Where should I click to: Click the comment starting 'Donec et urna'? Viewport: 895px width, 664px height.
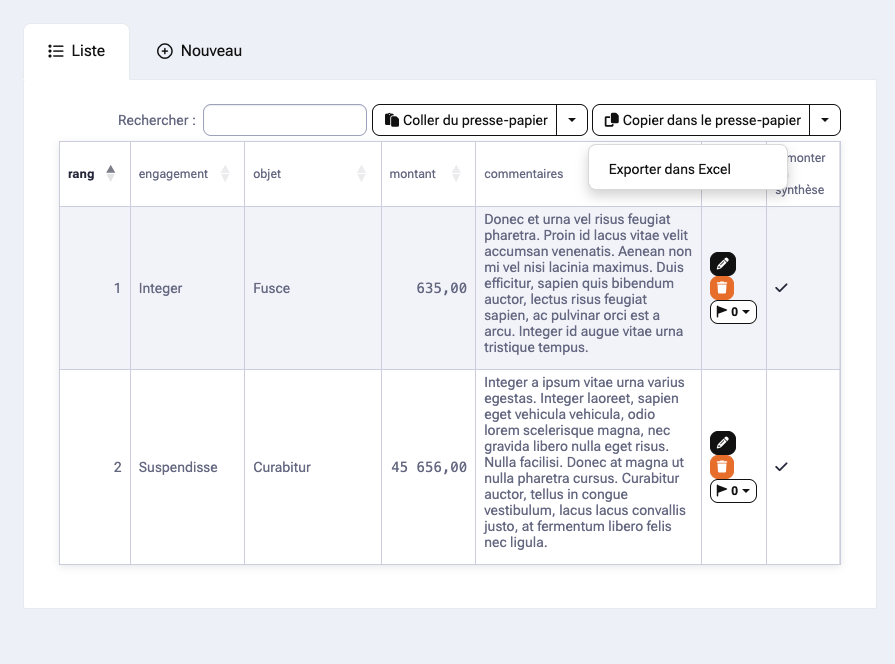click(588, 283)
